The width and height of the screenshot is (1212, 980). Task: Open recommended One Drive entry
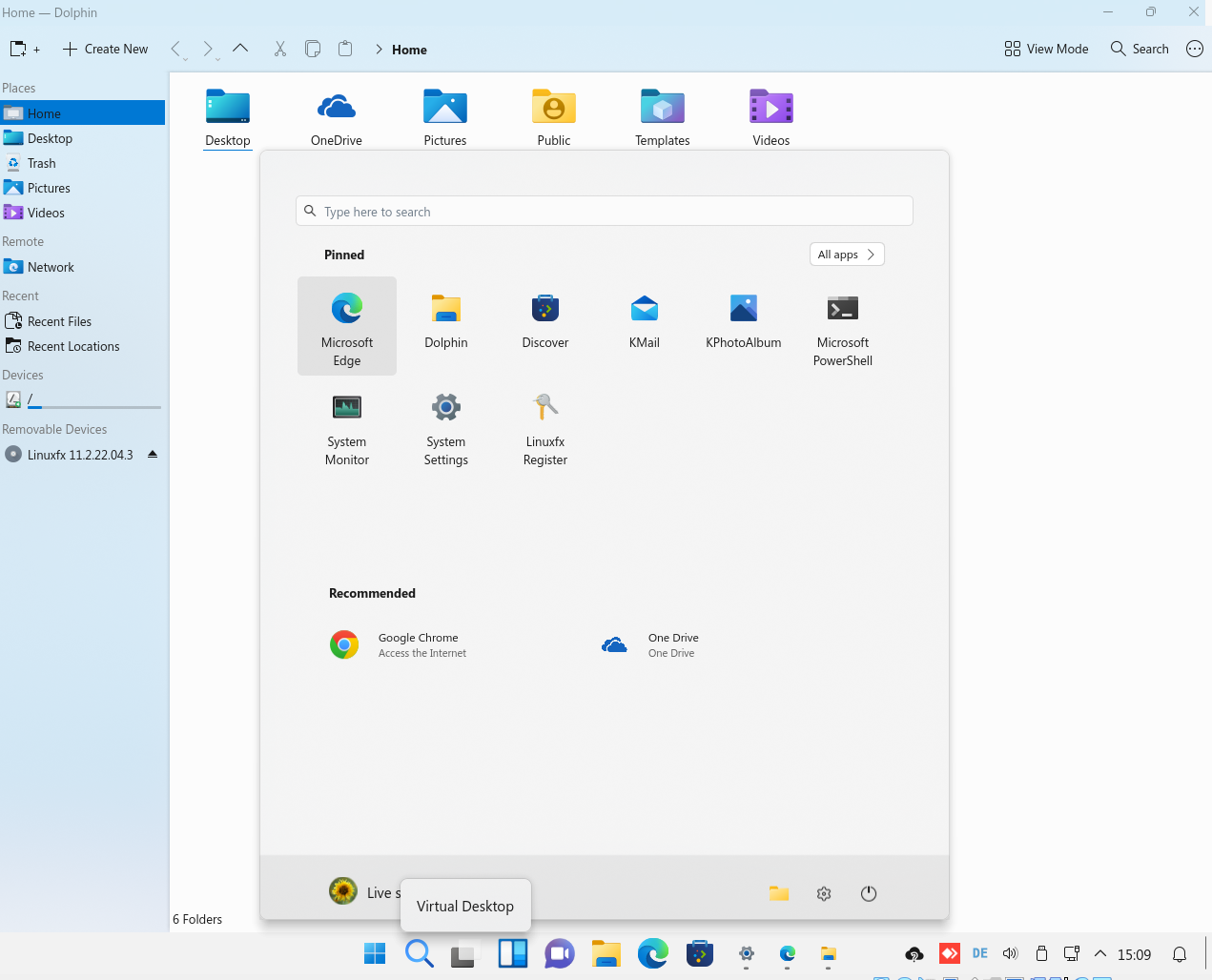pyautogui.click(x=650, y=645)
